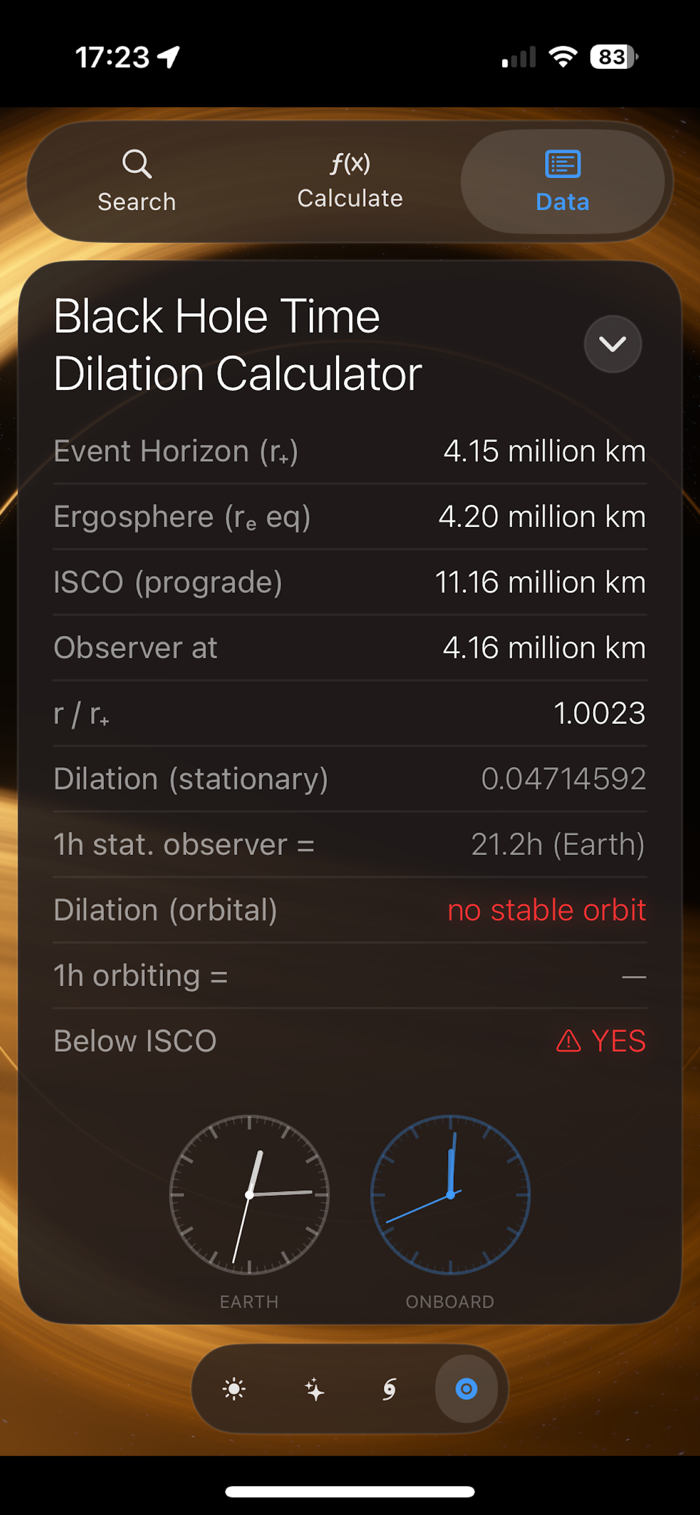Tap the Earth analog clock

tap(249, 1194)
